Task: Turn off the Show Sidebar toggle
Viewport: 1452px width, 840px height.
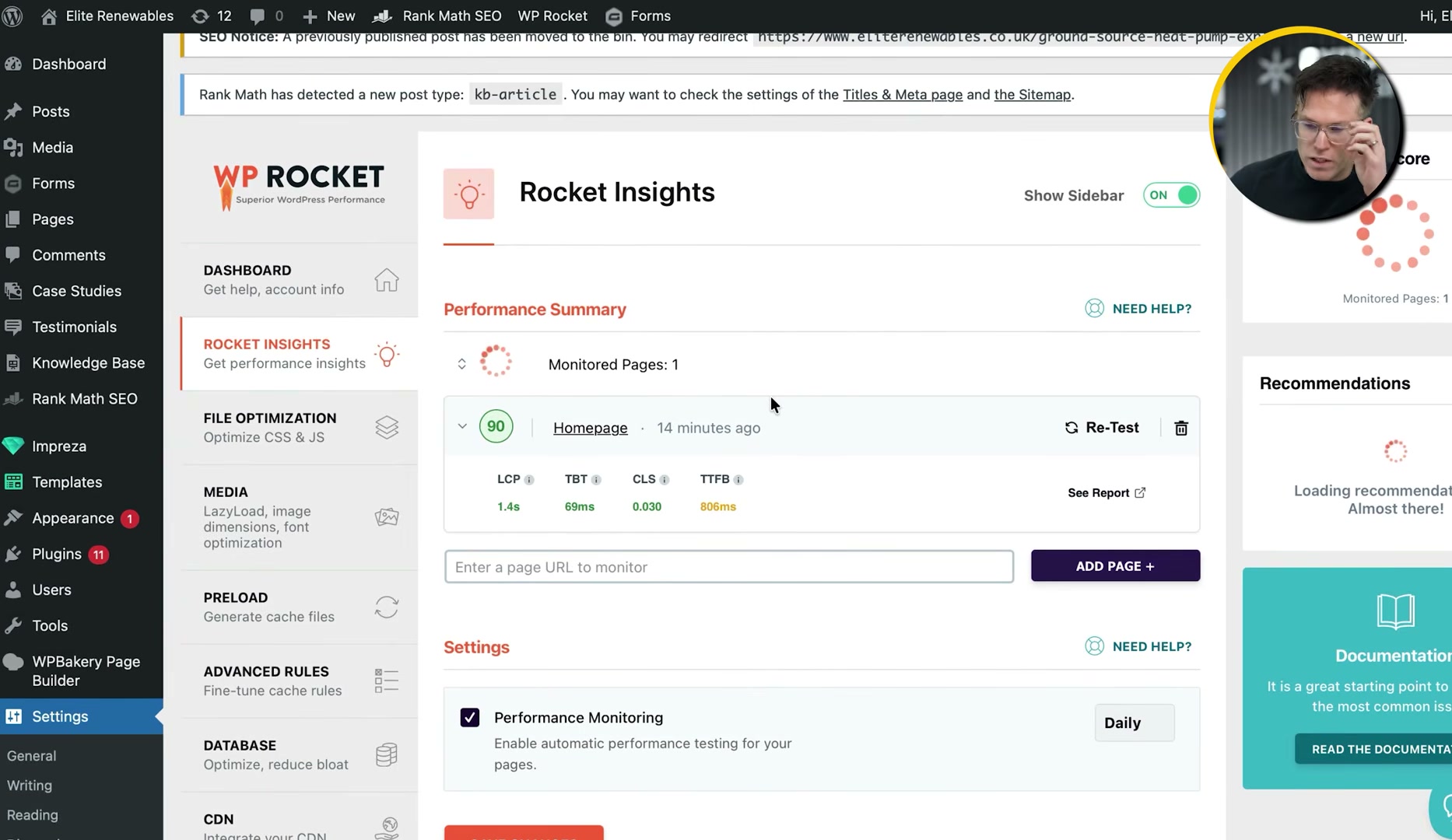Action: [1171, 195]
